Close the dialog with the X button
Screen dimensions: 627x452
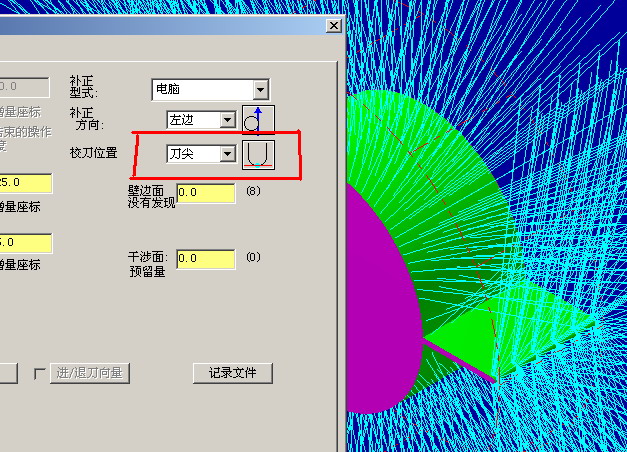pyautogui.click(x=333, y=26)
